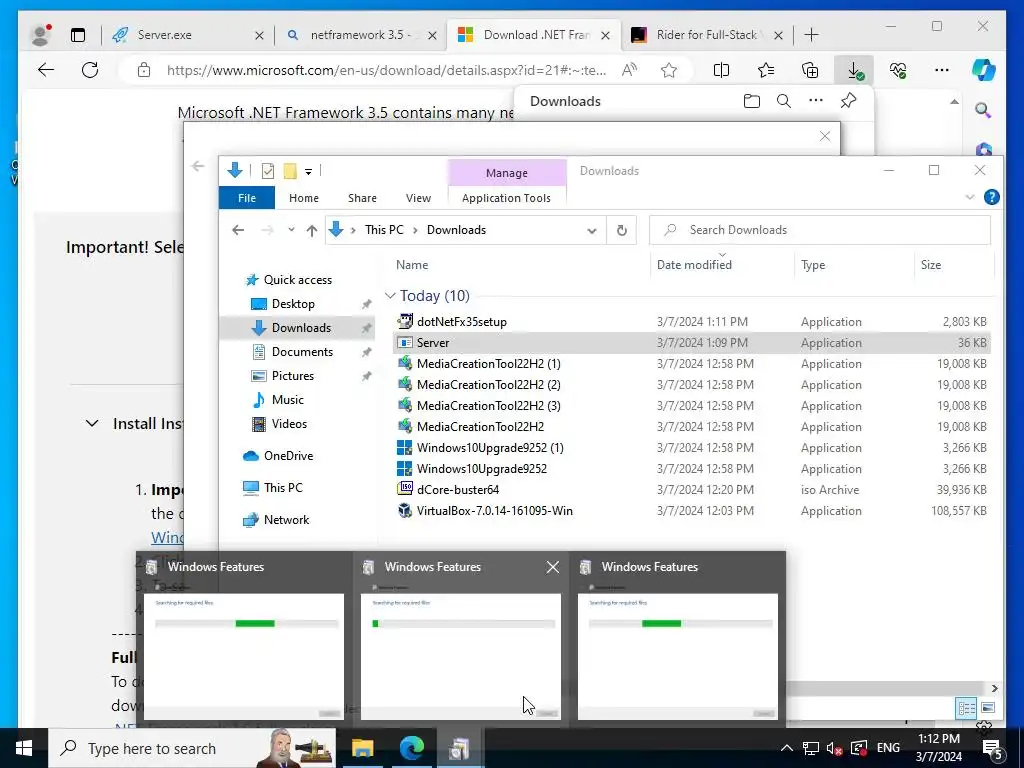Switch Explorer to large icons view
The image size is (1024, 768).
988,708
